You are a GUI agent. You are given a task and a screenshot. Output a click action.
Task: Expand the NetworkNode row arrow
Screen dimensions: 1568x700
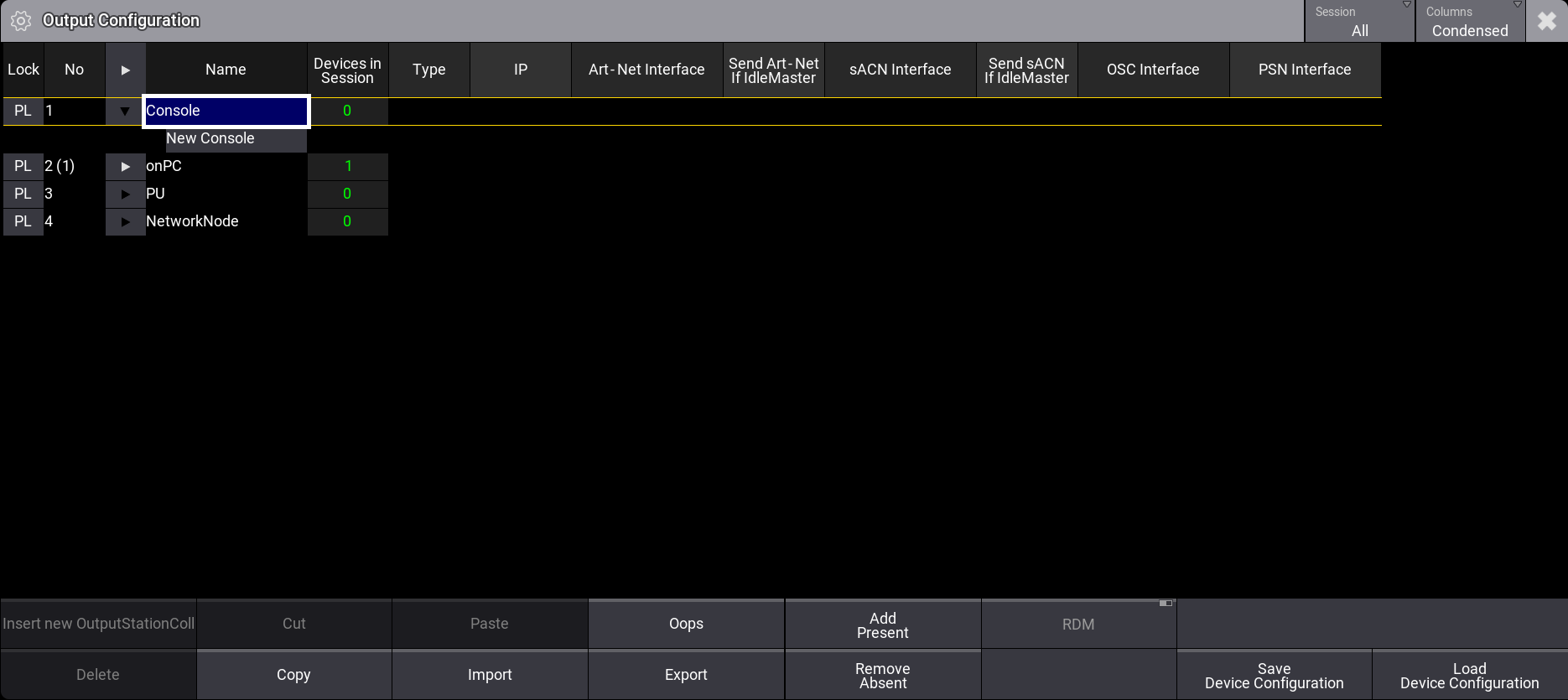pos(125,221)
